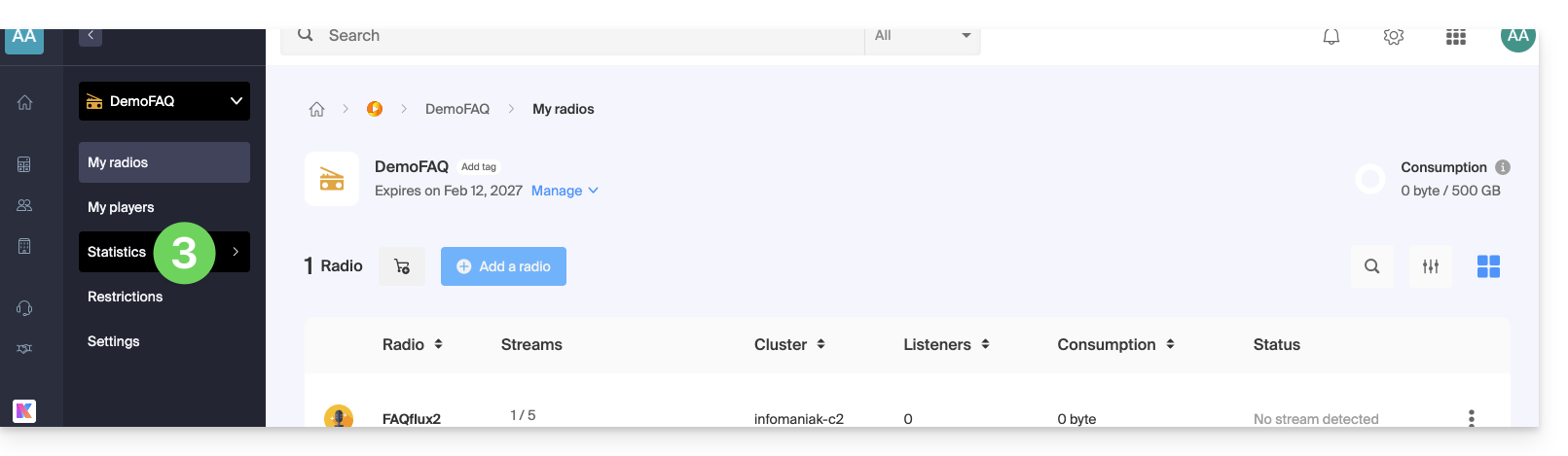The width and height of the screenshot is (1568, 456).
Task: Collapse the sidebar with the chevron button
Action: click(91, 36)
